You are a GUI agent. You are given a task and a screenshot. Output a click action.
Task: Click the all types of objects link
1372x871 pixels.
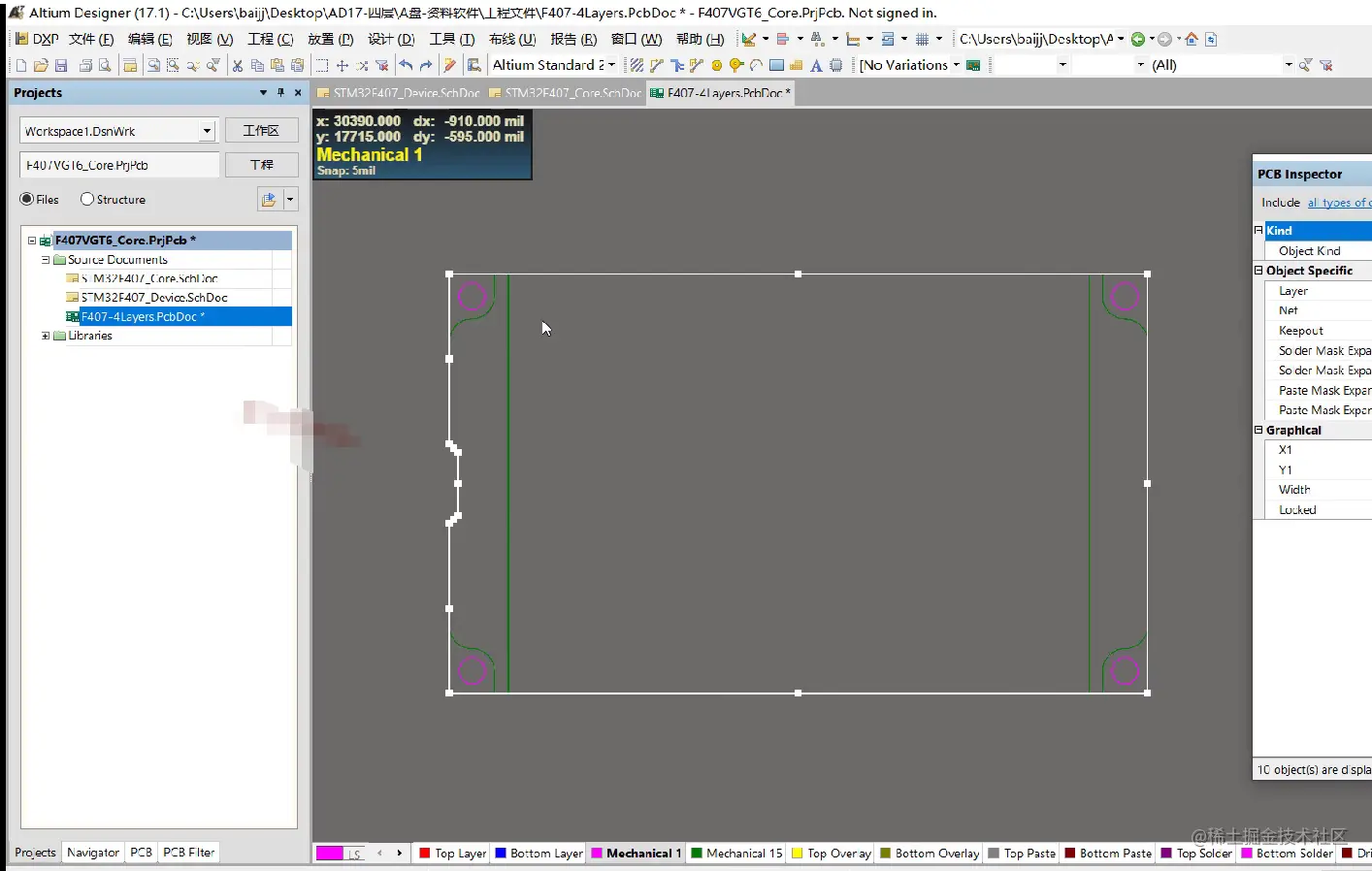point(1339,203)
